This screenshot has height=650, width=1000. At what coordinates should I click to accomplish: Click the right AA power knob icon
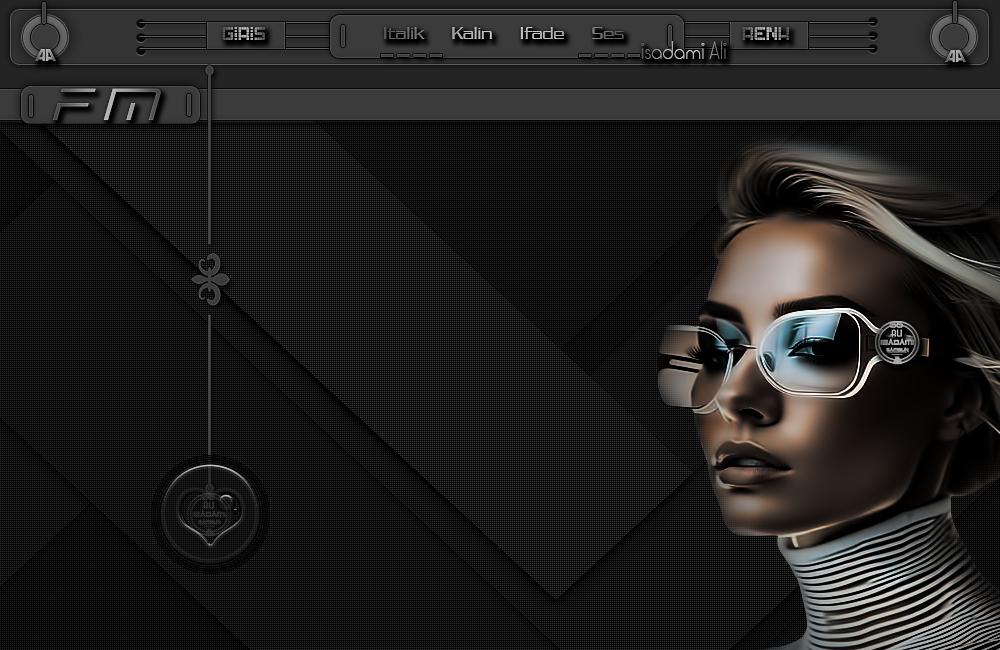coord(954,34)
